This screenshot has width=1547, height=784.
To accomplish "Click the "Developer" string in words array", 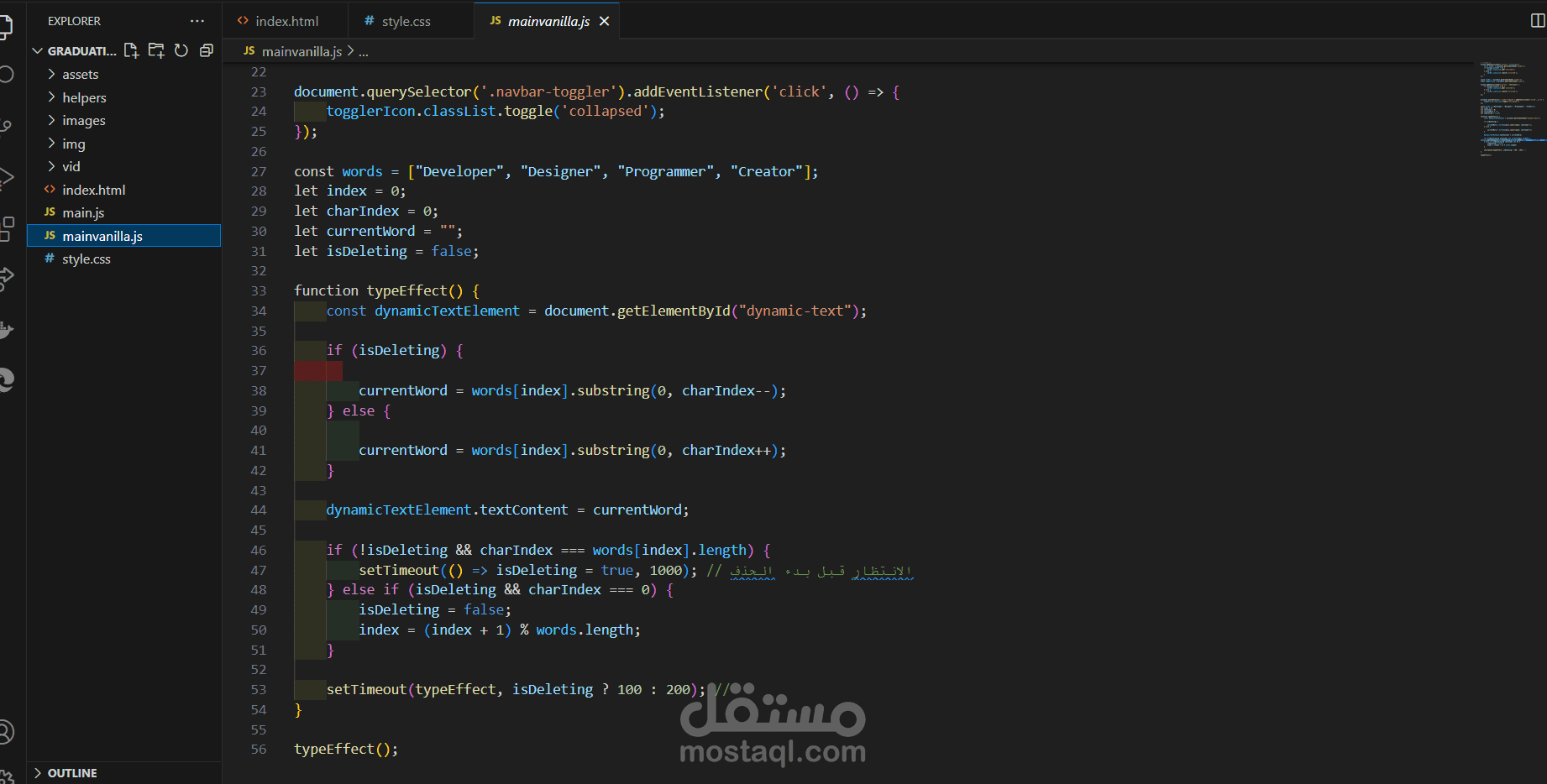I will (x=459, y=171).
